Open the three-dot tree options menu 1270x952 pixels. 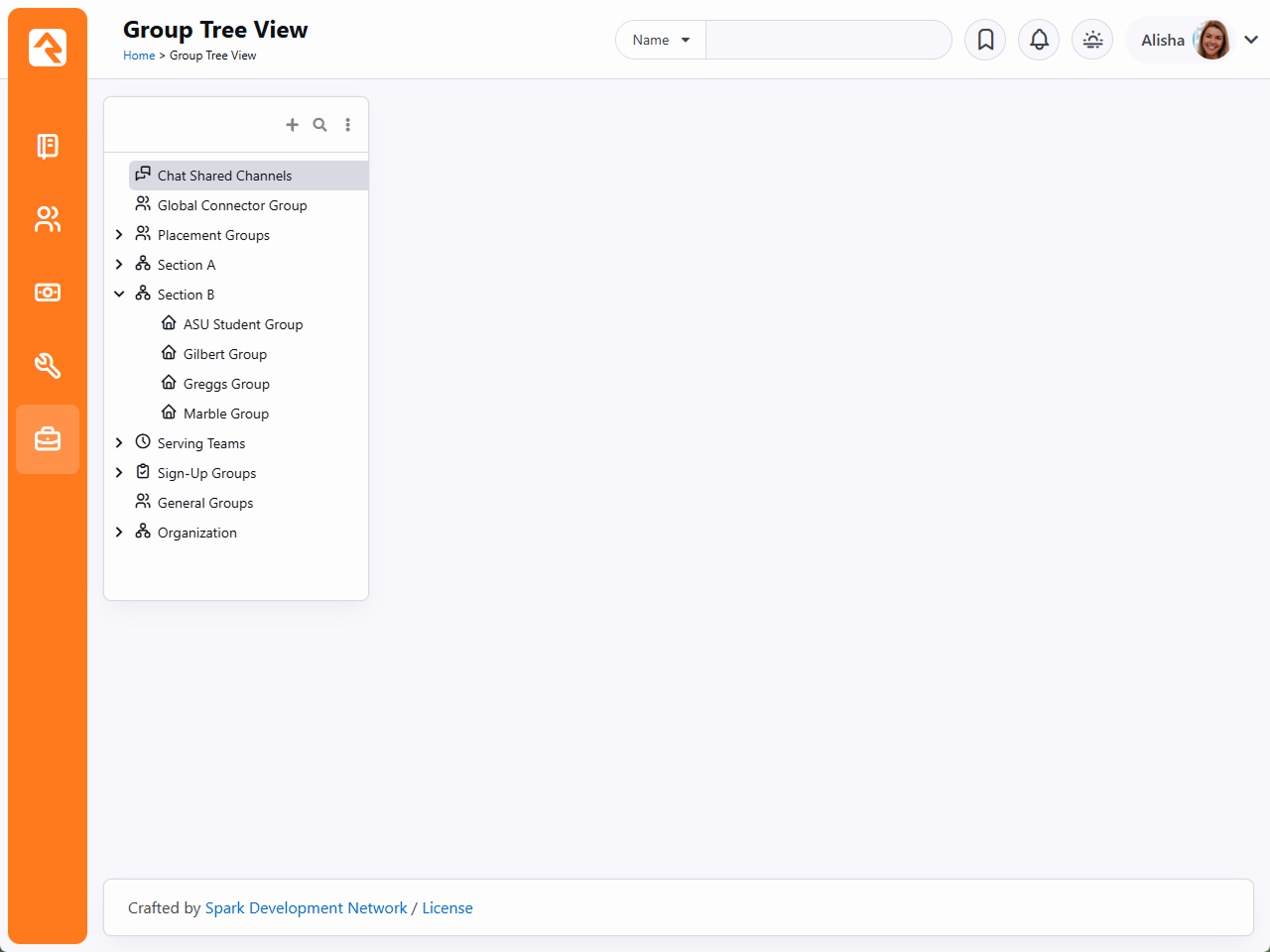point(347,125)
